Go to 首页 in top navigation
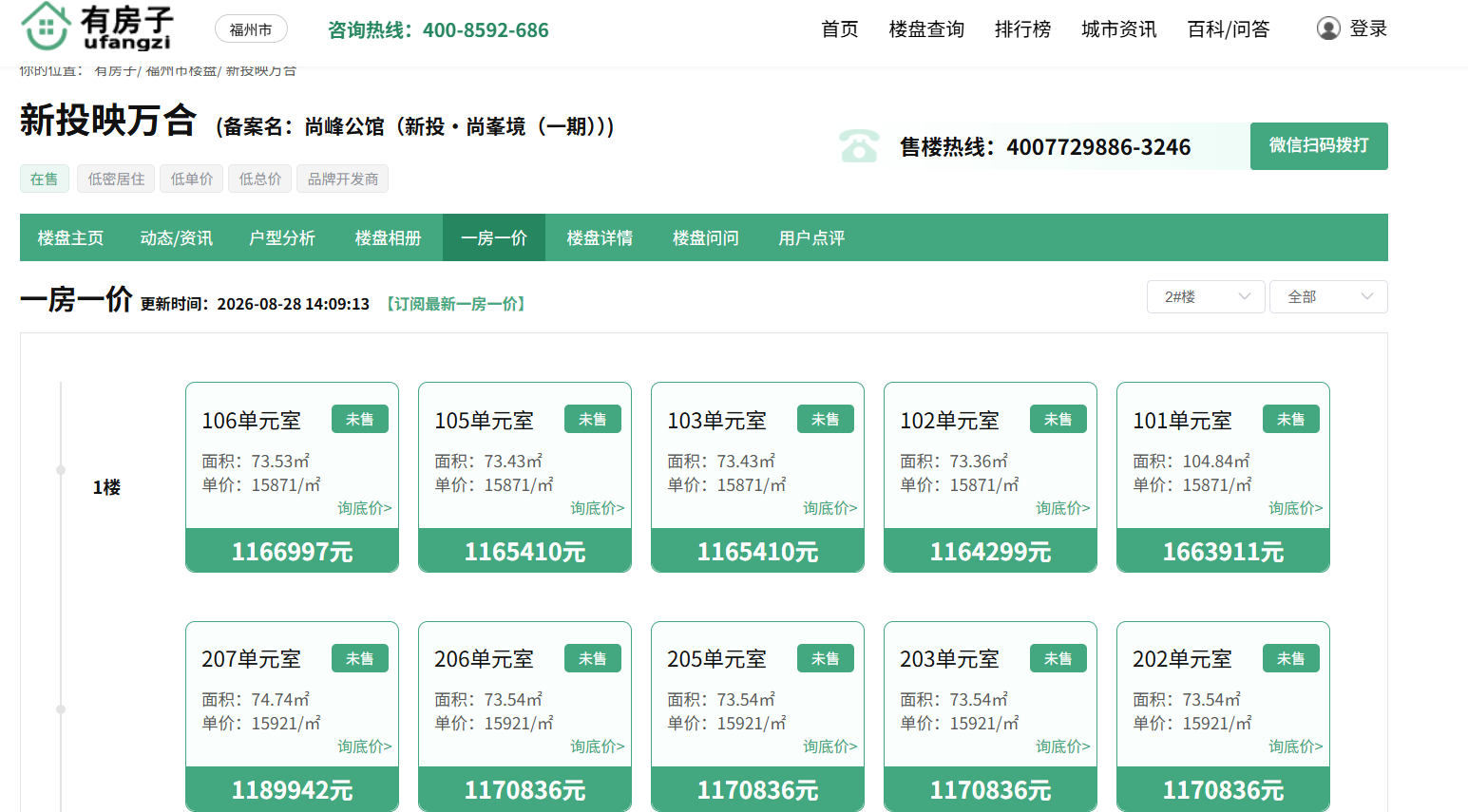 840,29
